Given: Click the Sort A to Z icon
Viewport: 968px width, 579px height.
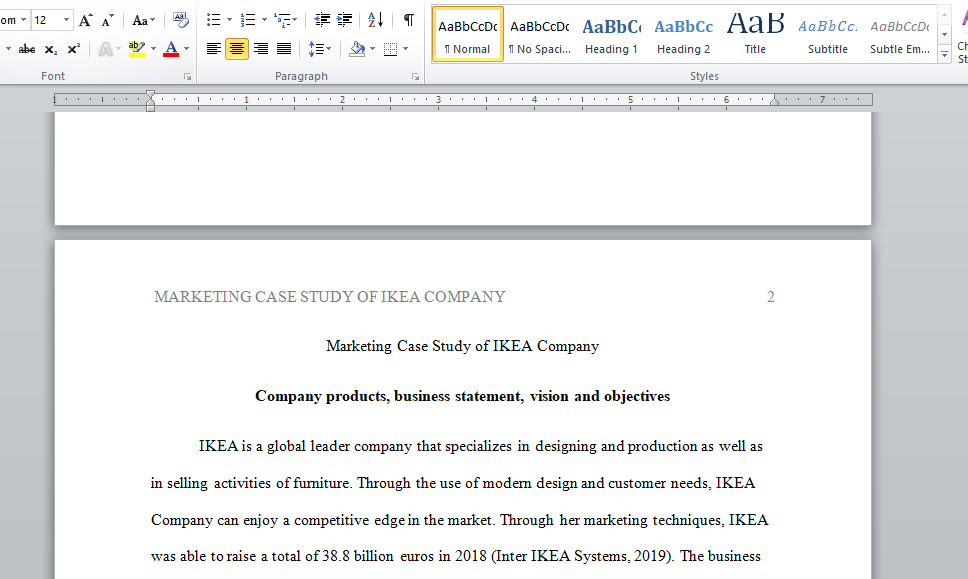Looking at the screenshot, I should (x=375, y=20).
